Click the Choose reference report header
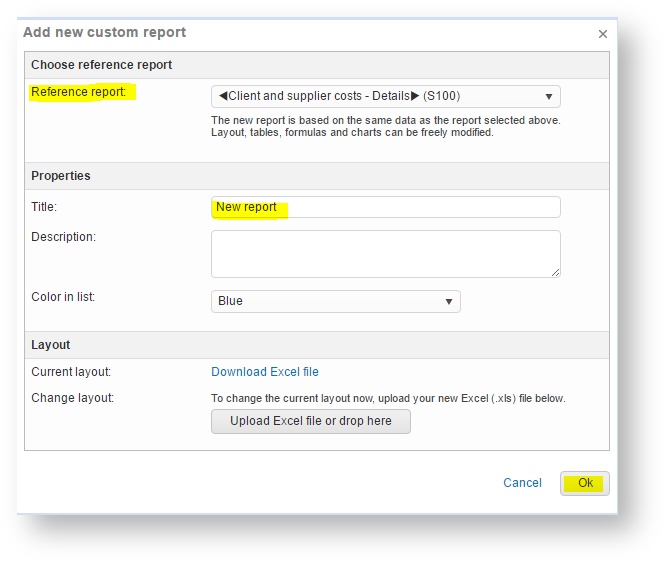 pyautogui.click(x=101, y=65)
